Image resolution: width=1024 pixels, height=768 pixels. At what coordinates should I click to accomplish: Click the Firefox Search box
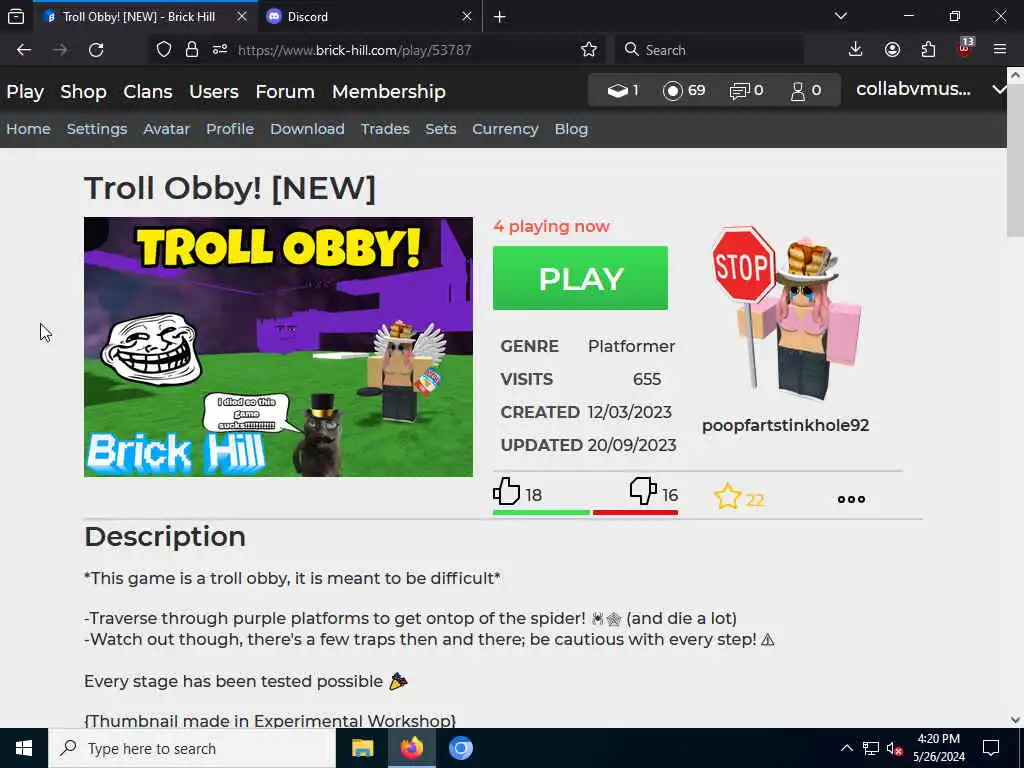coord(709,50)
